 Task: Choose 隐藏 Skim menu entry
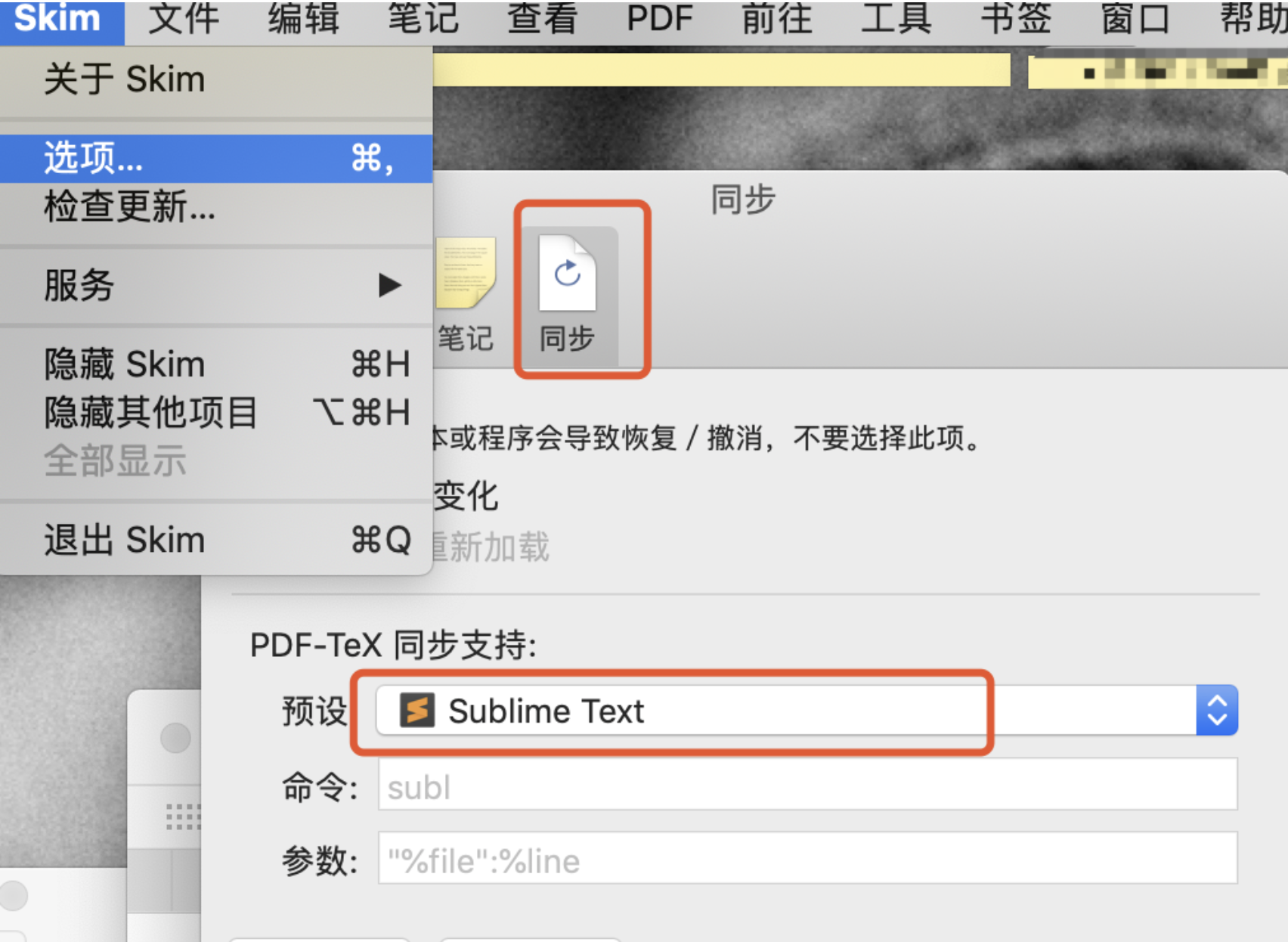[216, 364]
